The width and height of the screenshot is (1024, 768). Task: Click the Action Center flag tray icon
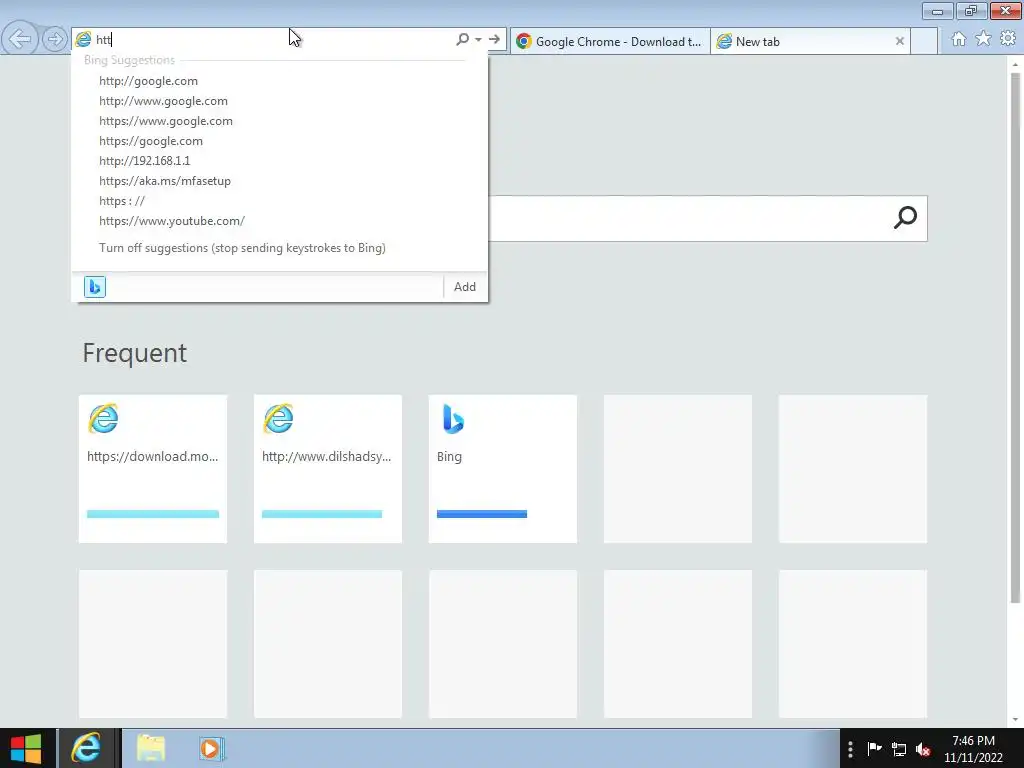click(874, 748)
